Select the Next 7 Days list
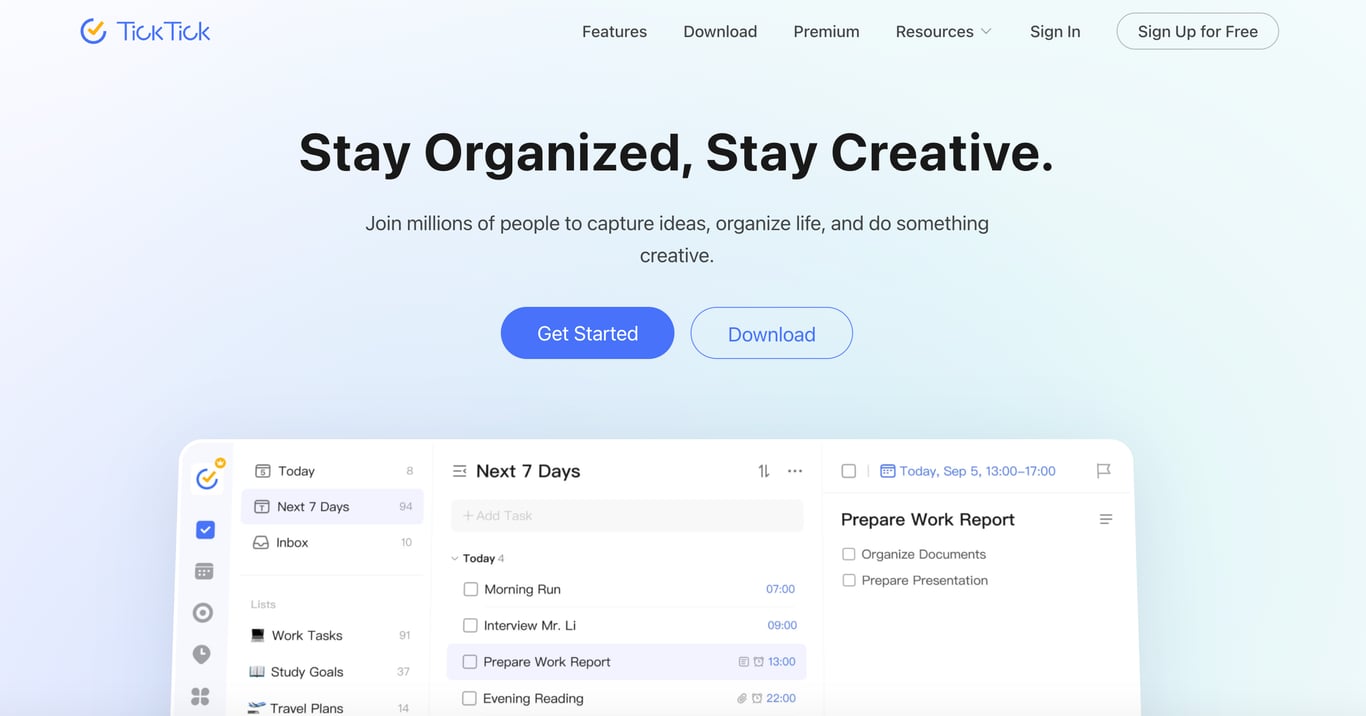Viewport: 1366px width, 716px height. click(332, 507)
